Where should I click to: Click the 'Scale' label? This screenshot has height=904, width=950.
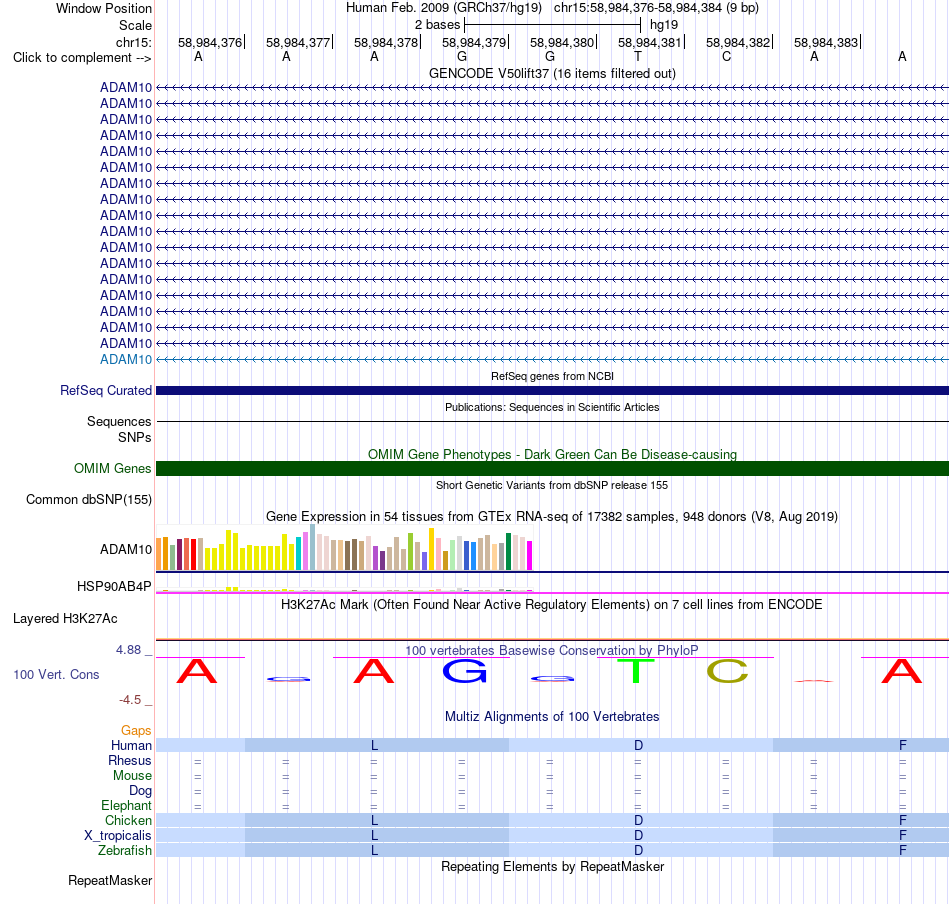click(135, 25)
